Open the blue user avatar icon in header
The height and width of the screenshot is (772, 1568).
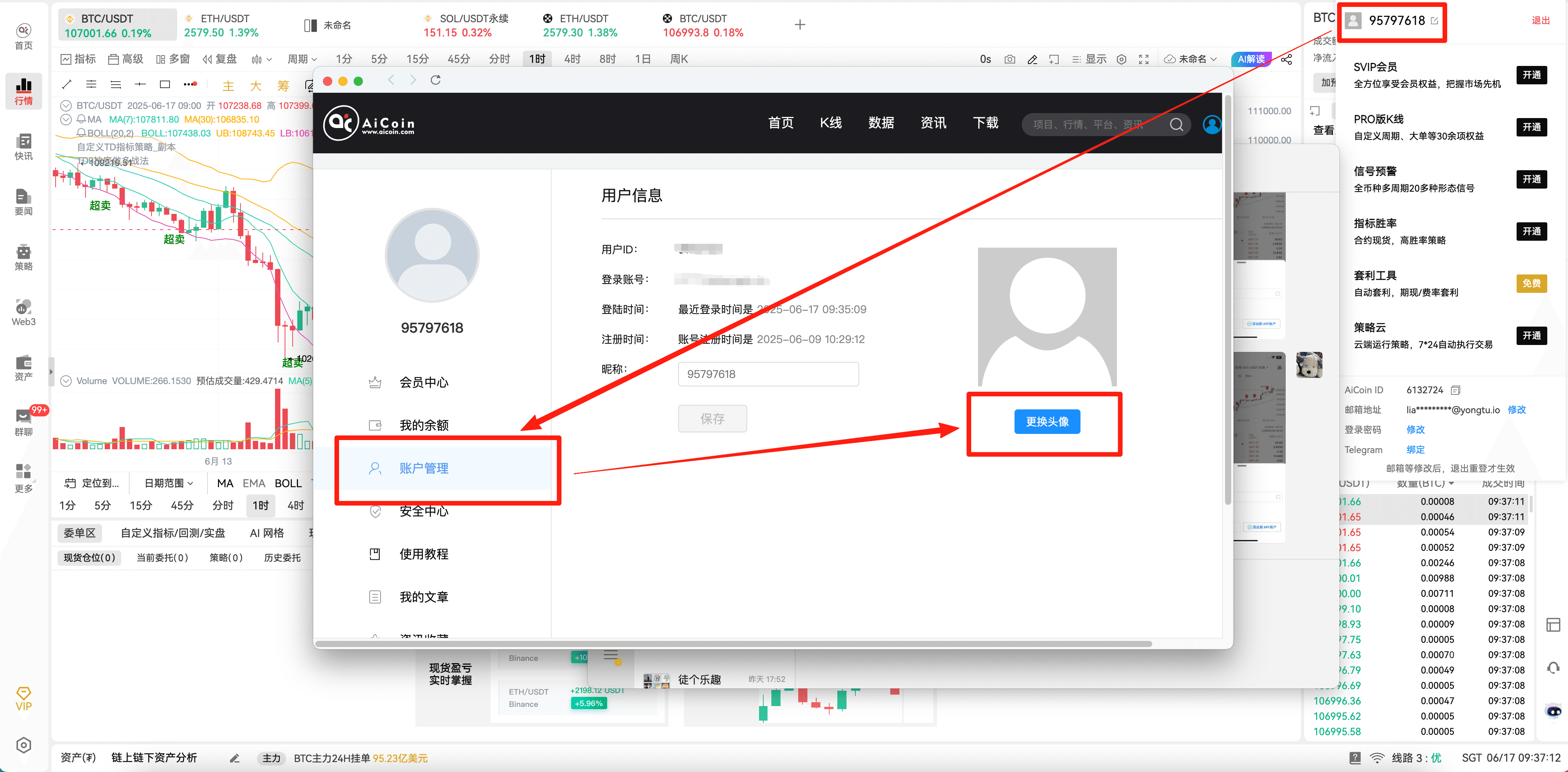click(1211, 125)
